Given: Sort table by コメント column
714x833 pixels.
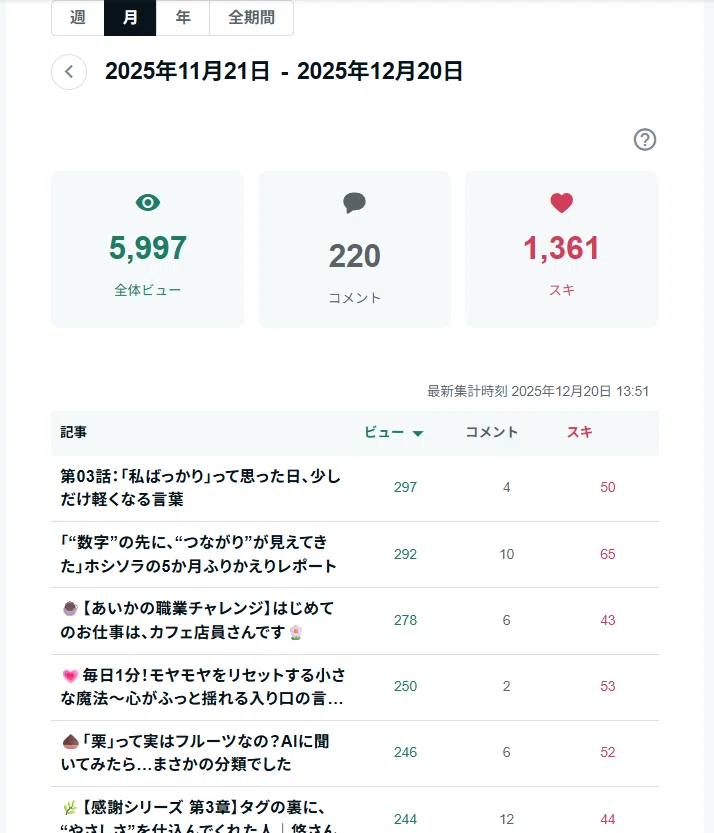Looking at the screenshot, I should pos(492,432).
